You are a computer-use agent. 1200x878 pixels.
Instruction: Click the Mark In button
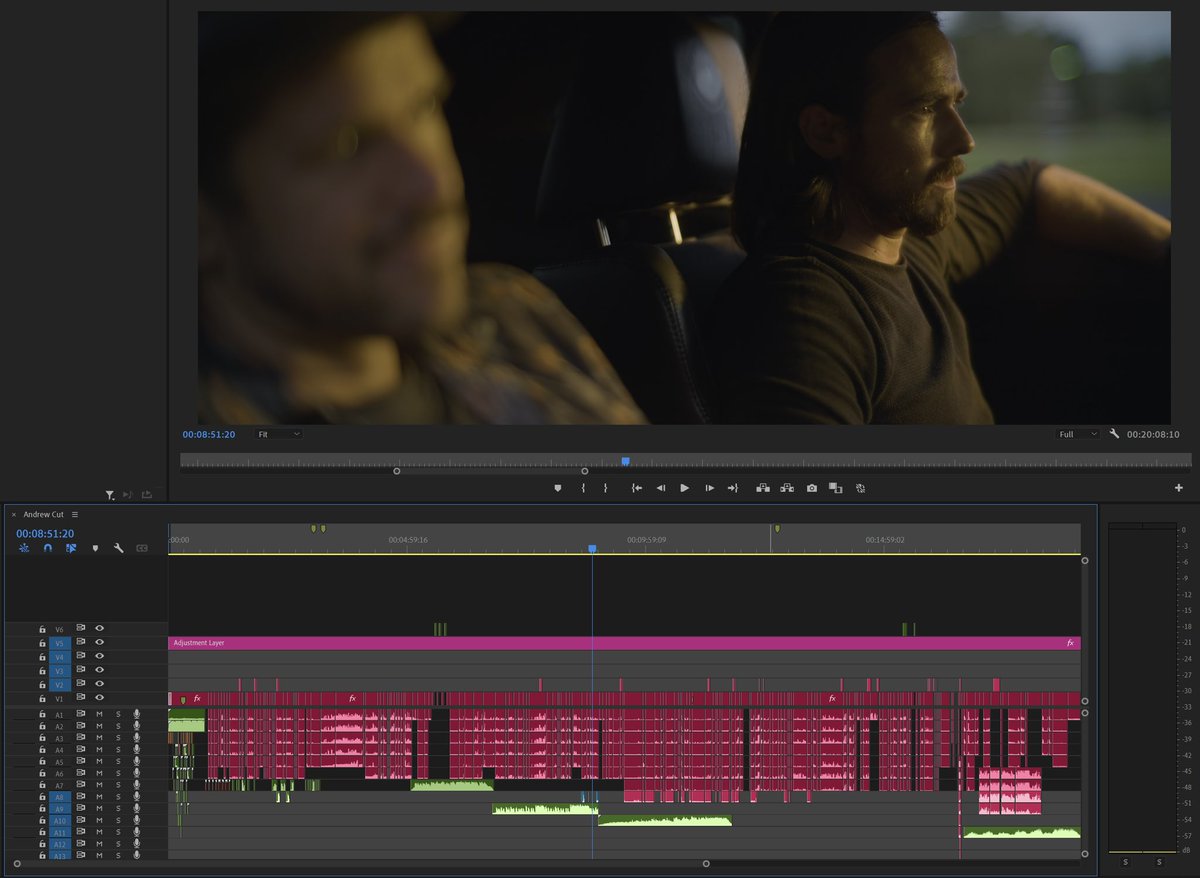(x=583, y=488)
